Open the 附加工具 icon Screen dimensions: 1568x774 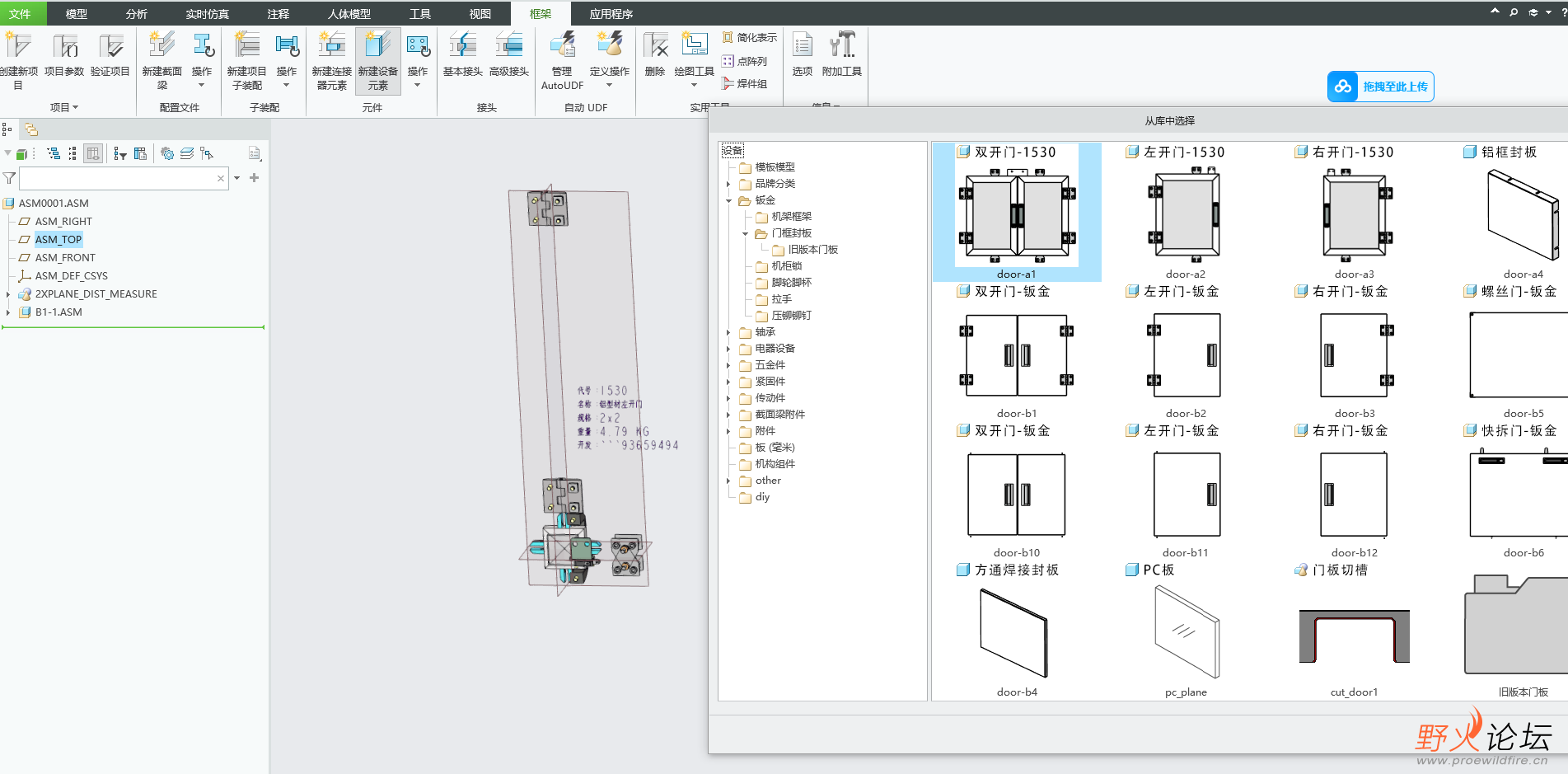[x=842, y=54]
